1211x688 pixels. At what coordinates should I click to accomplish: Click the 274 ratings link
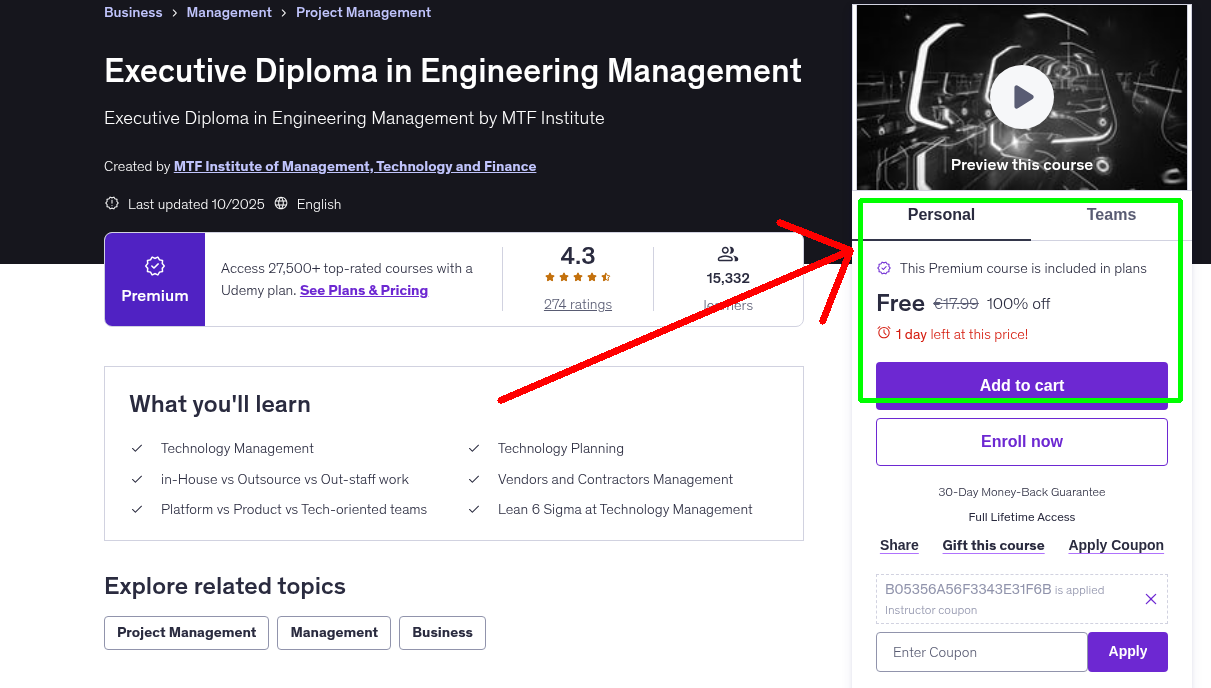tap(577, 304)
